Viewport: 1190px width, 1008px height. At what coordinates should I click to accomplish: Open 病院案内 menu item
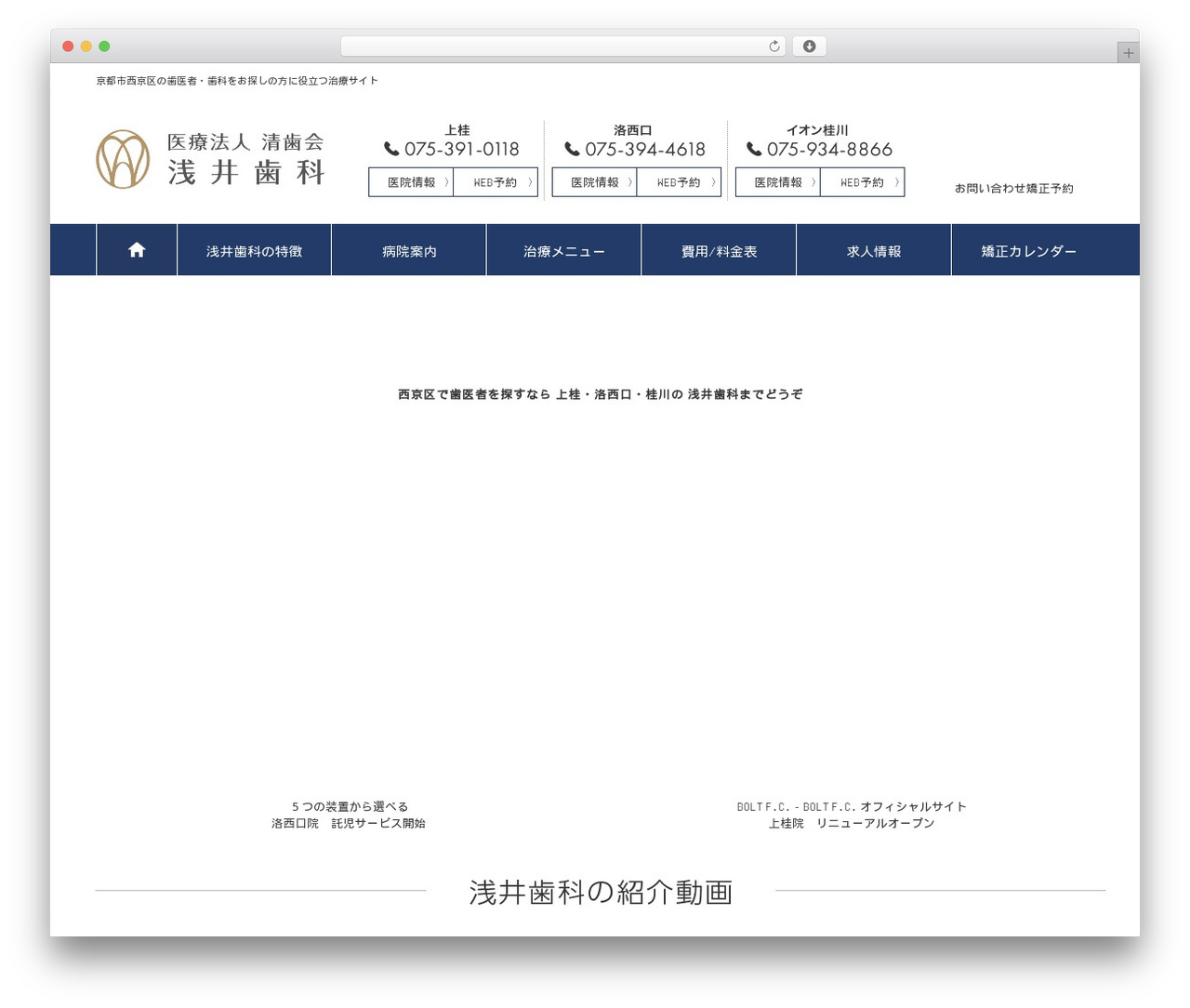tap(409, 250)
